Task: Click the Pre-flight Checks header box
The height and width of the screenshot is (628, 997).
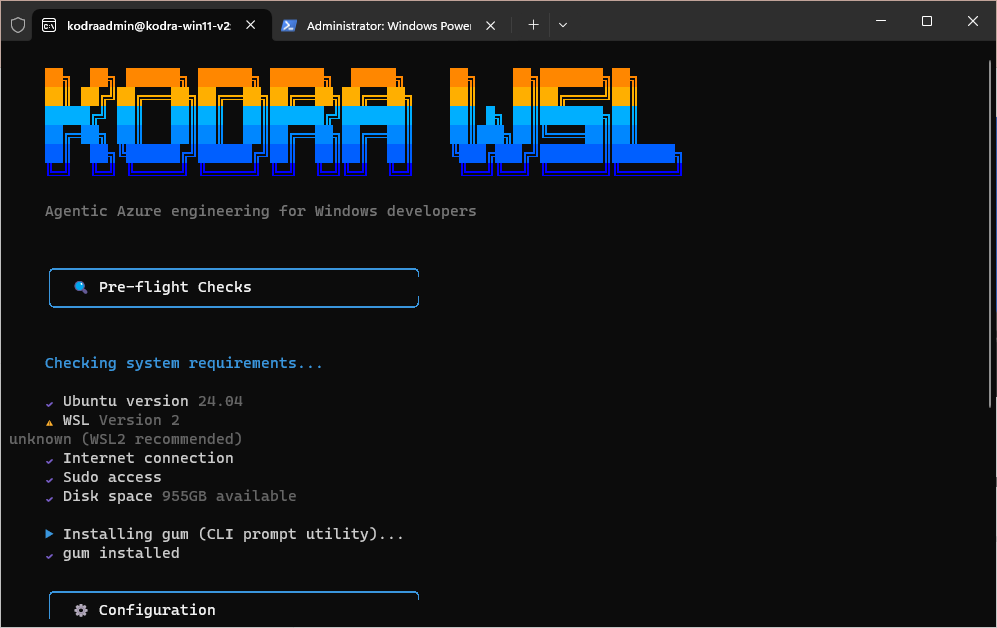Action: click(x=234, y=287)
